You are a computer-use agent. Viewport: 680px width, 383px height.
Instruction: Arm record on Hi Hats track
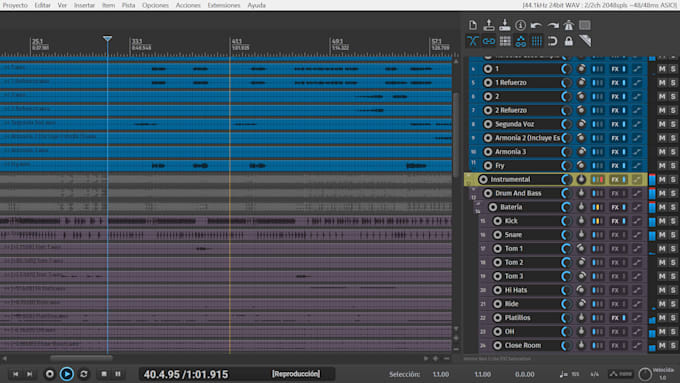[497, 290]
